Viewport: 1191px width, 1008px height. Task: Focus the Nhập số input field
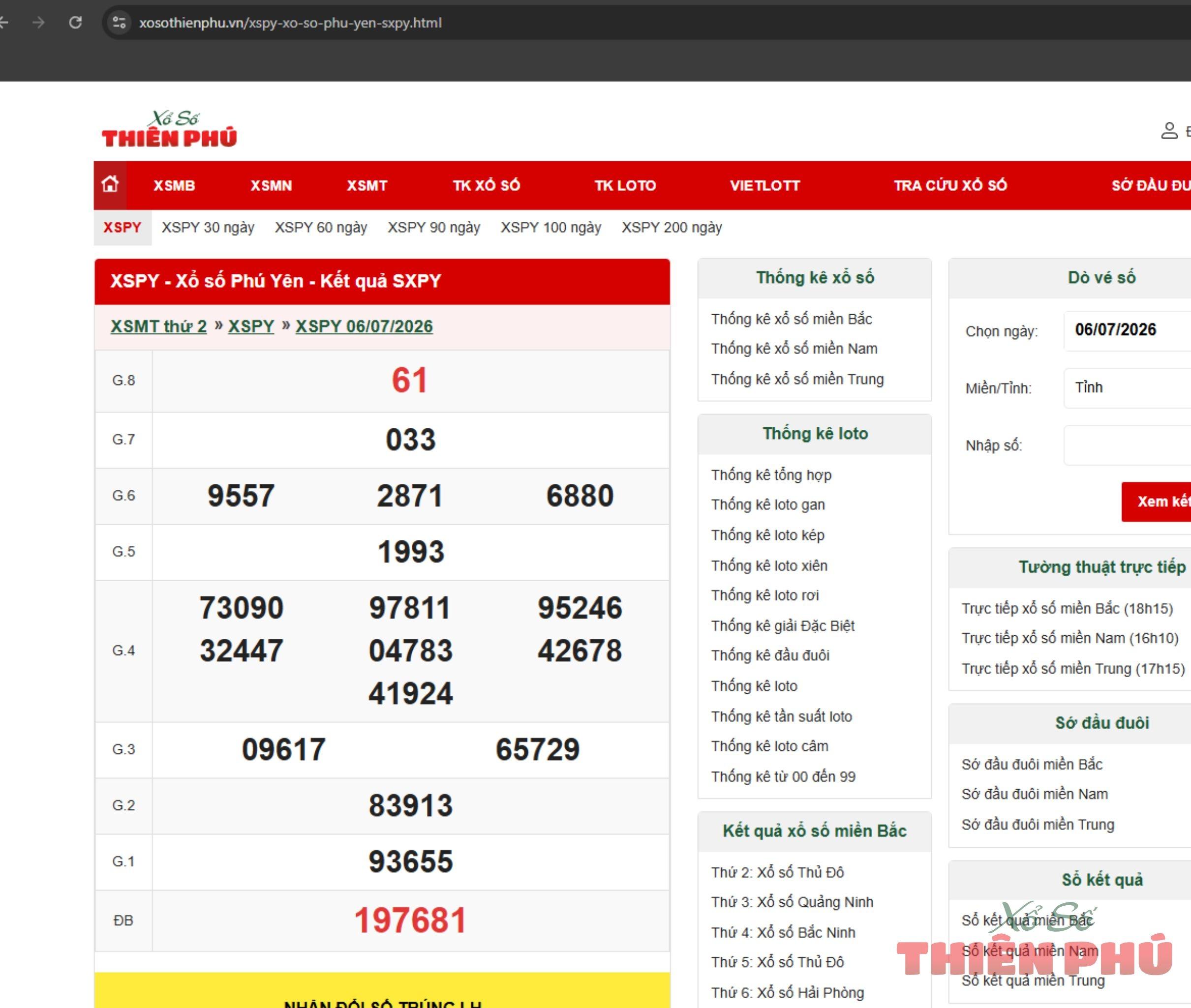point(1127,445)
